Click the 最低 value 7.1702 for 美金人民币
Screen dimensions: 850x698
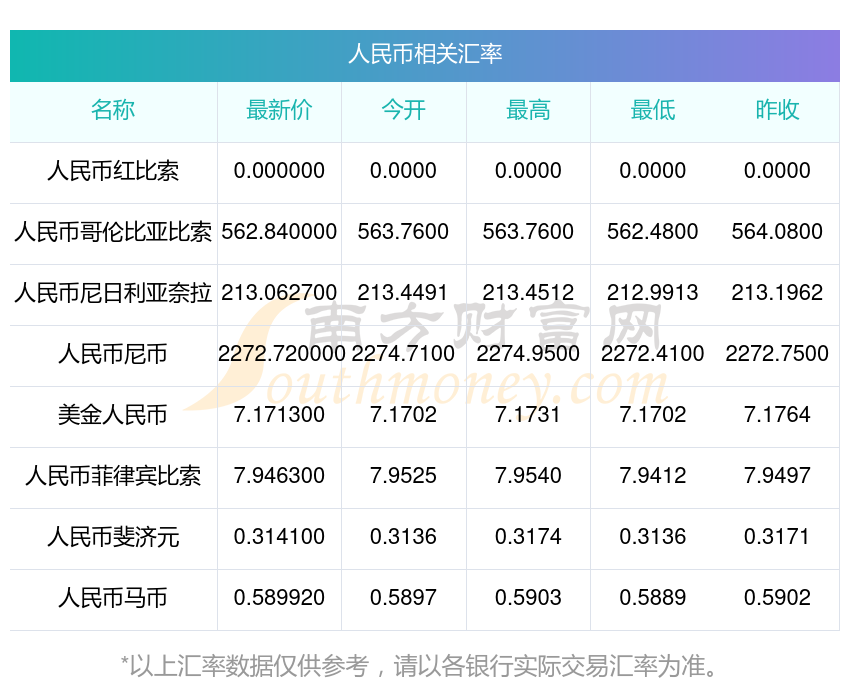point(653,415)
